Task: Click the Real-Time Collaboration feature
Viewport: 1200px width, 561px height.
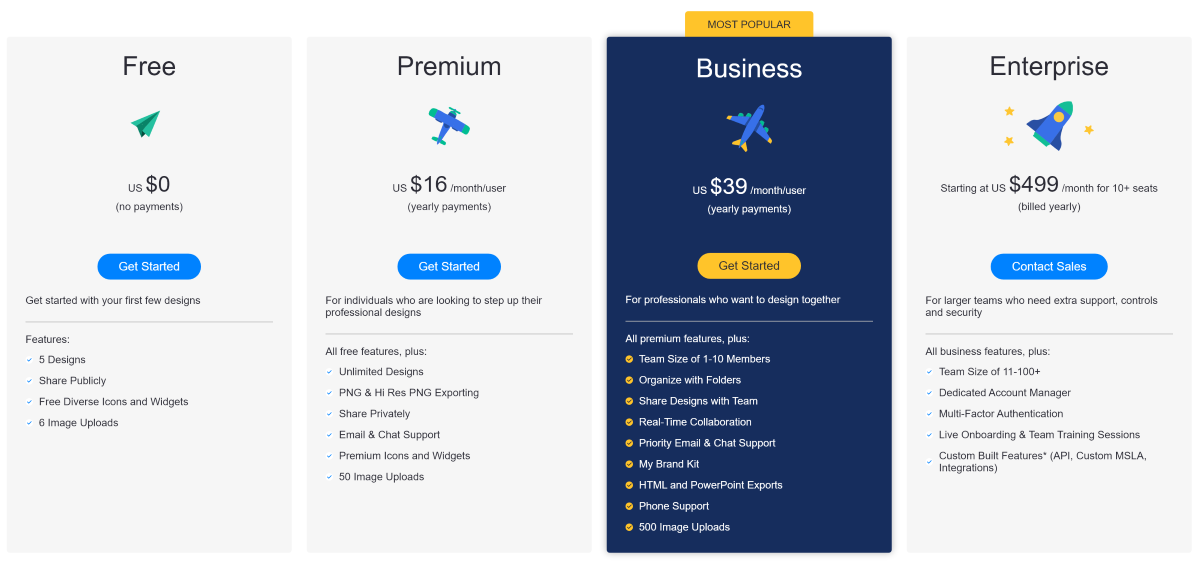Action: (x=695, y=422)
